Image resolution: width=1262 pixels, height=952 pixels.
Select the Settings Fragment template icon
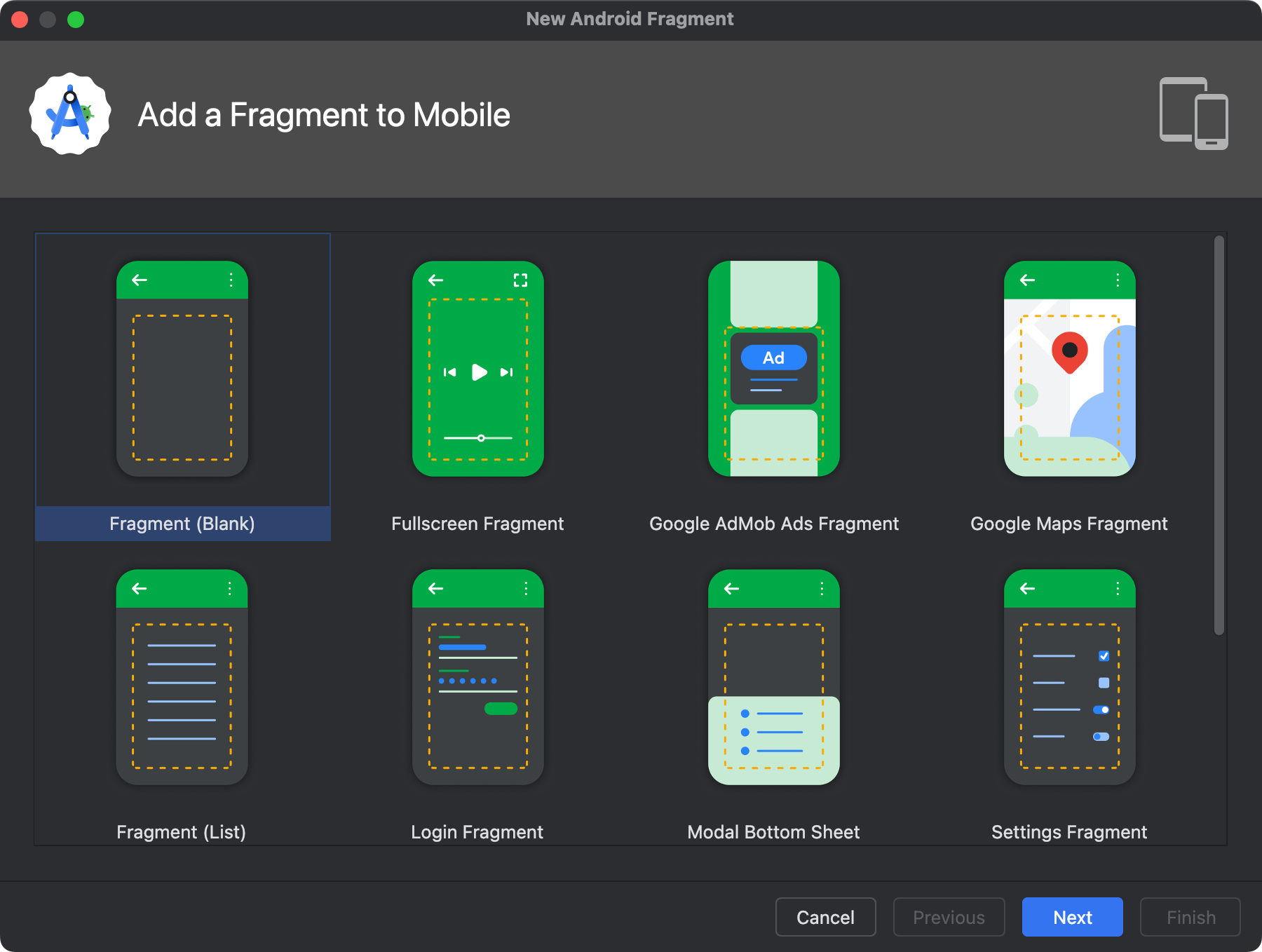(1069, 677)
